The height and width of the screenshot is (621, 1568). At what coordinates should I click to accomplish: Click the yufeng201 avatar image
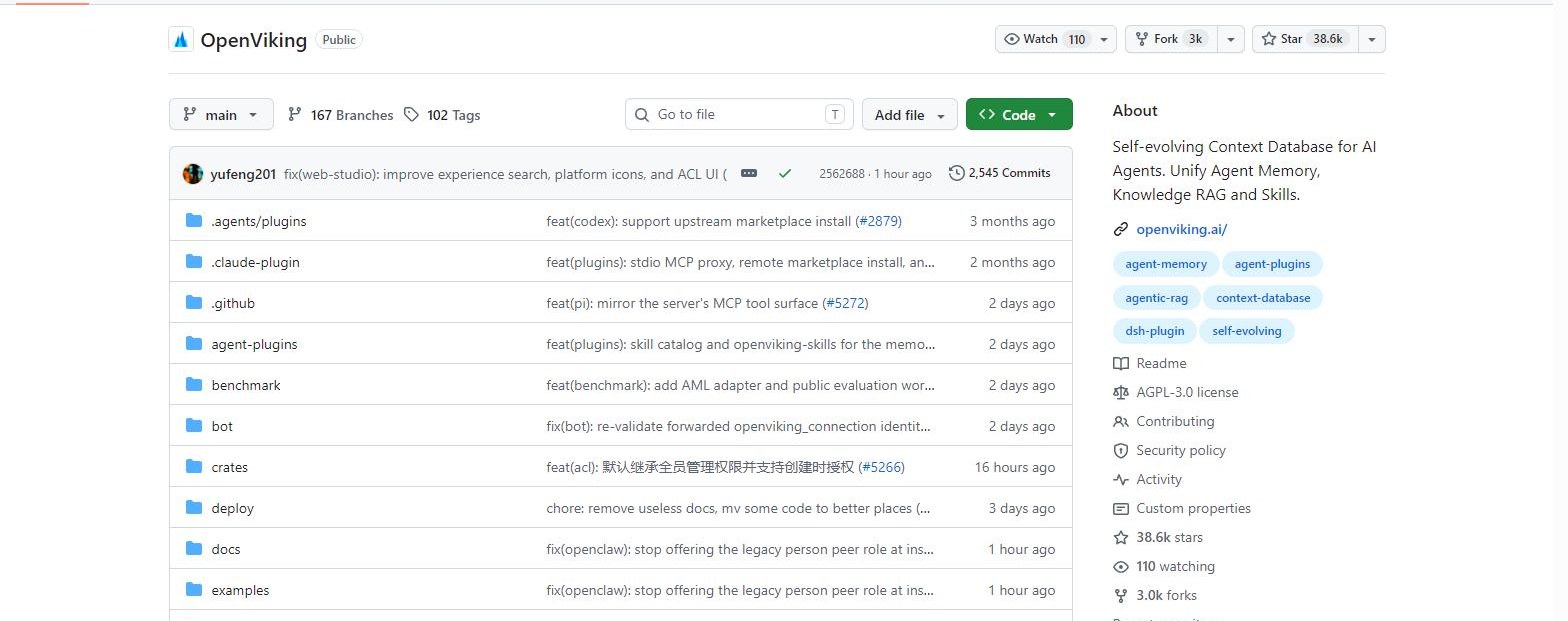193,174
